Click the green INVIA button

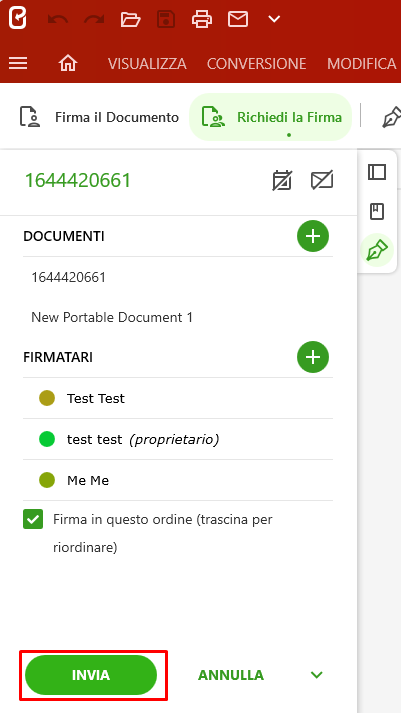91,675
